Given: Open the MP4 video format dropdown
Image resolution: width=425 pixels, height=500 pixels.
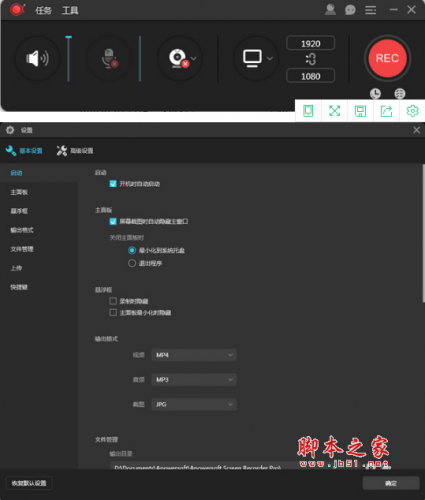Looking at the screenshot, I should (x=194, y=355).
